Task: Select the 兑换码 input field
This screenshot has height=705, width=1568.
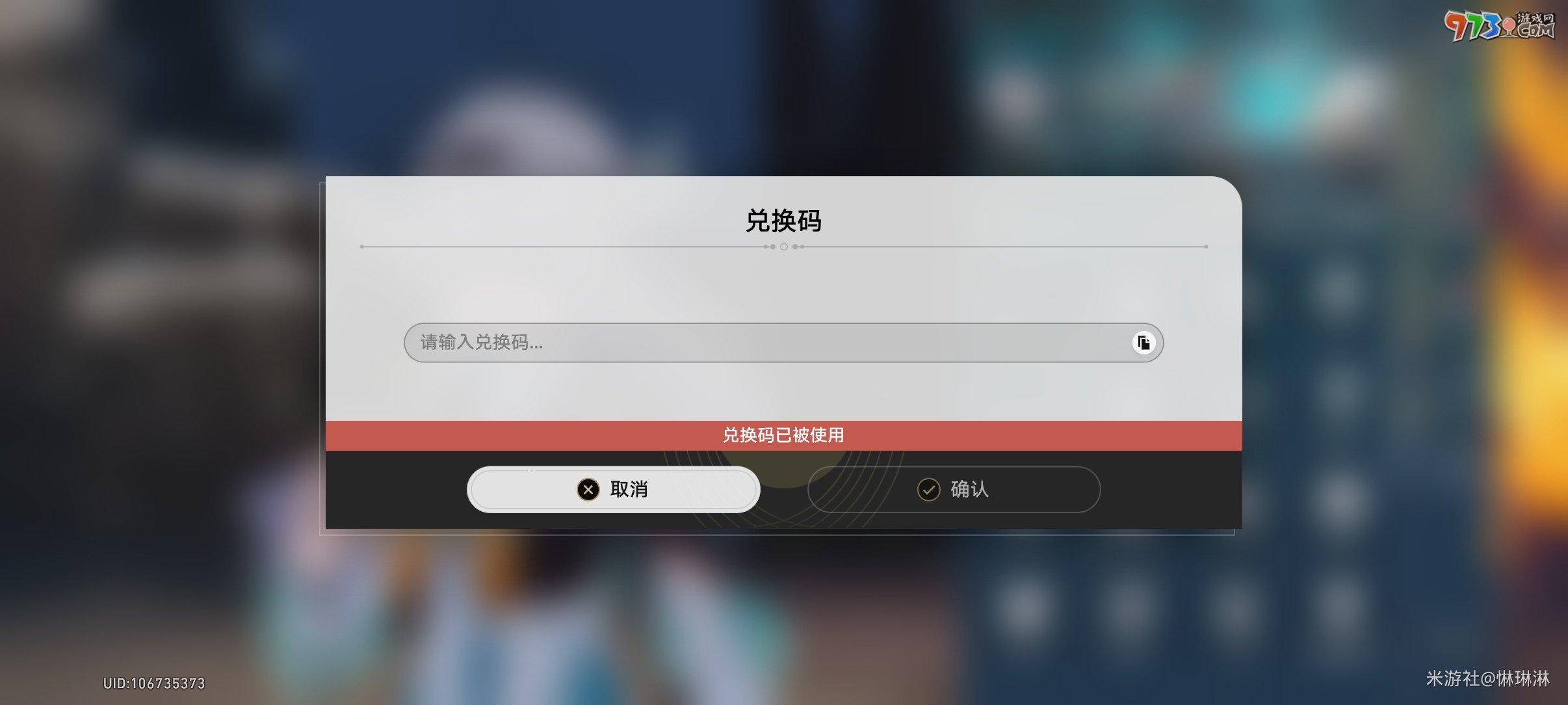Action: coord(783,342)
